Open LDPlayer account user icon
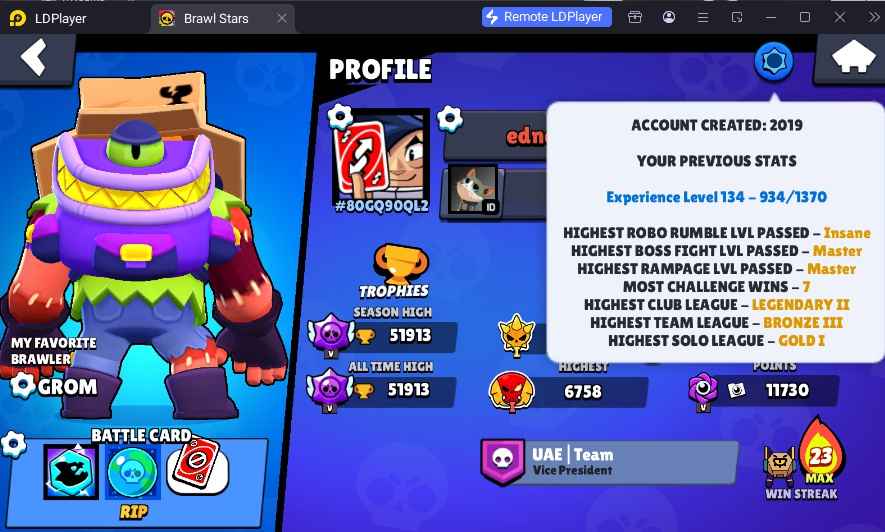The image size is (885, 532). tap(669, 17)
